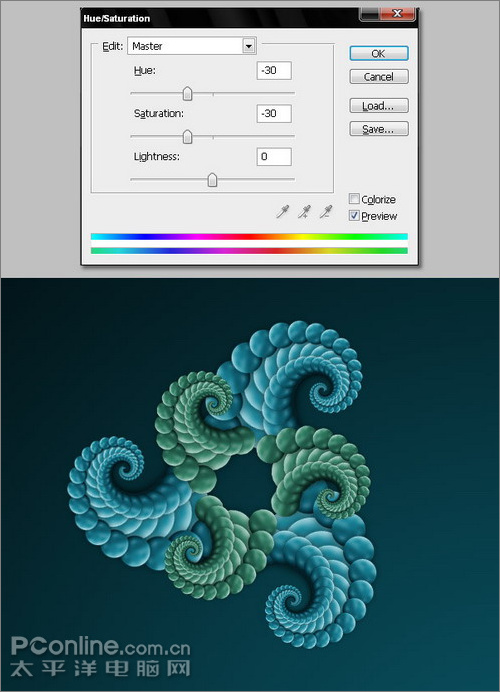Click the Lightness slider handle
The image size is (500, 692).
coord(212,180)
